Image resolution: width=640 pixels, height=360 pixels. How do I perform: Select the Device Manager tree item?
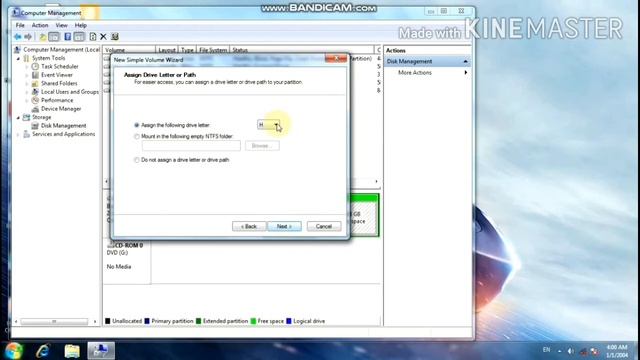click(61, 109)
